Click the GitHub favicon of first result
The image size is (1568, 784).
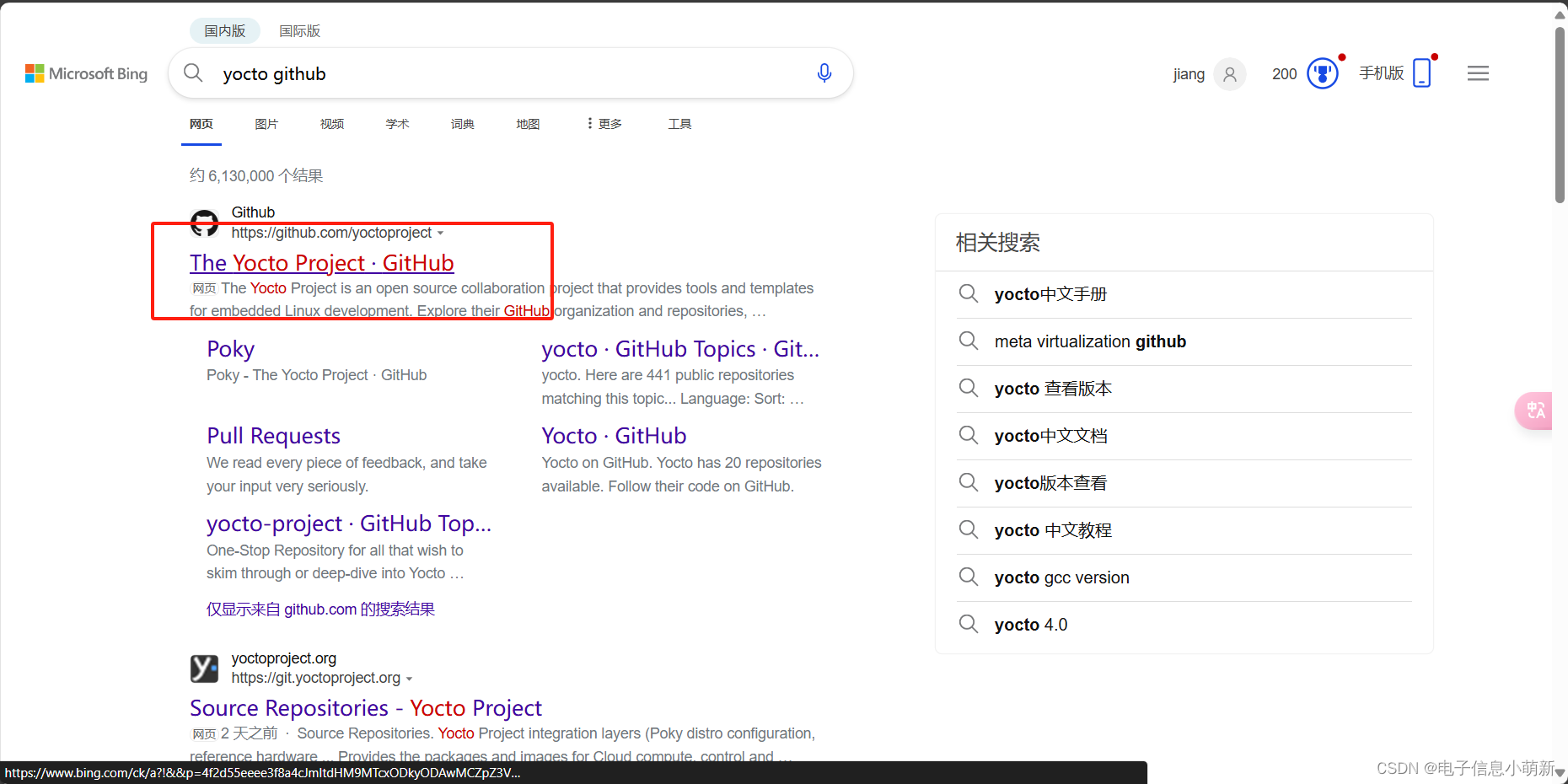[x=204, y=223]
